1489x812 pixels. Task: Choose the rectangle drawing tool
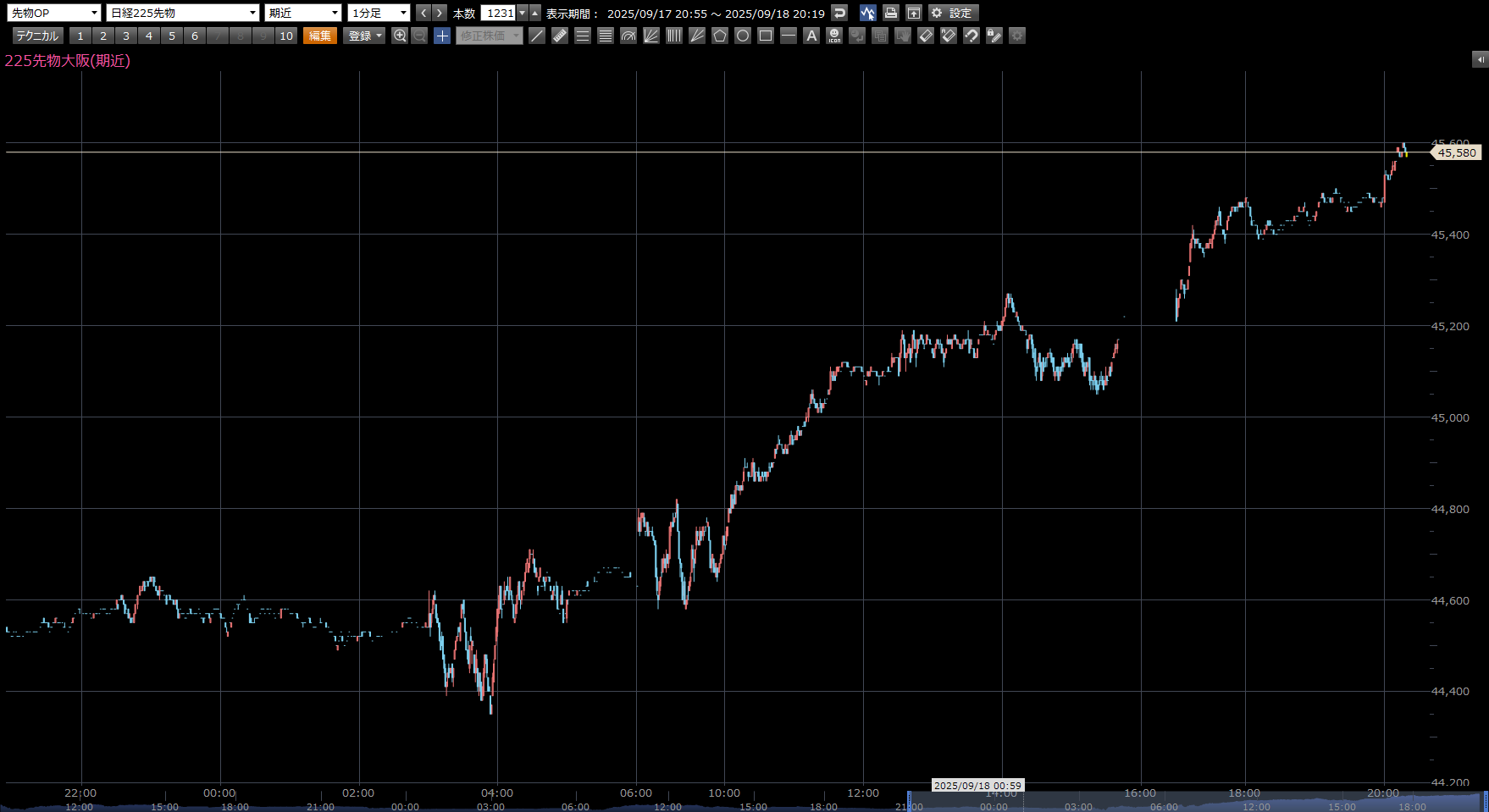click(x=766, y=36)
